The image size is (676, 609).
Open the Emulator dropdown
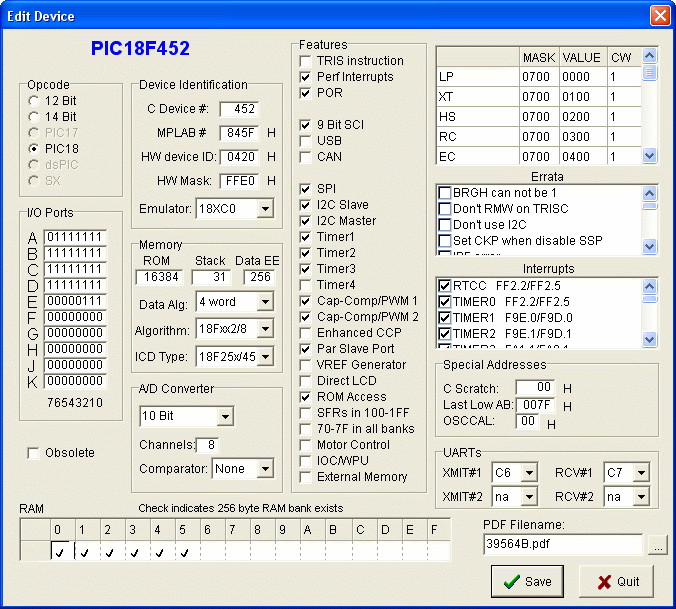point(264,208)
